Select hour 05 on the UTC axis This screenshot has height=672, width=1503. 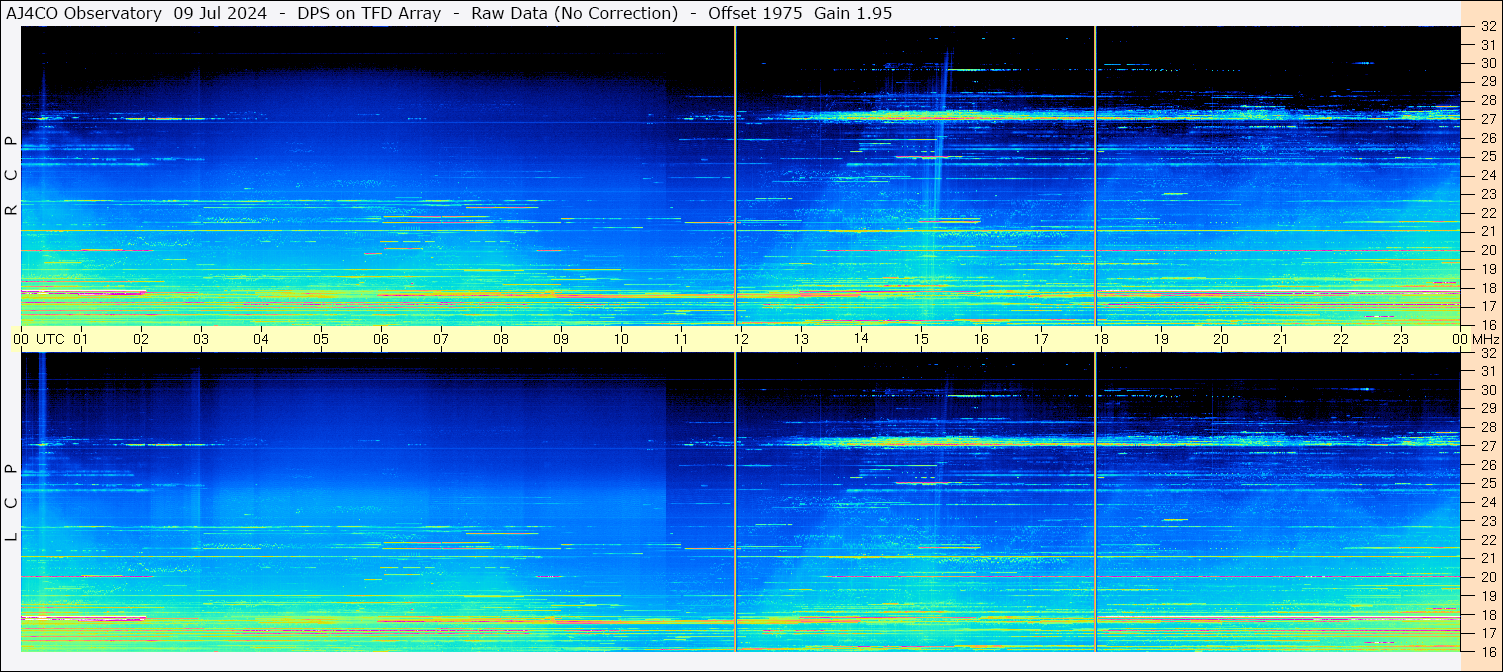tap(321, 339)
